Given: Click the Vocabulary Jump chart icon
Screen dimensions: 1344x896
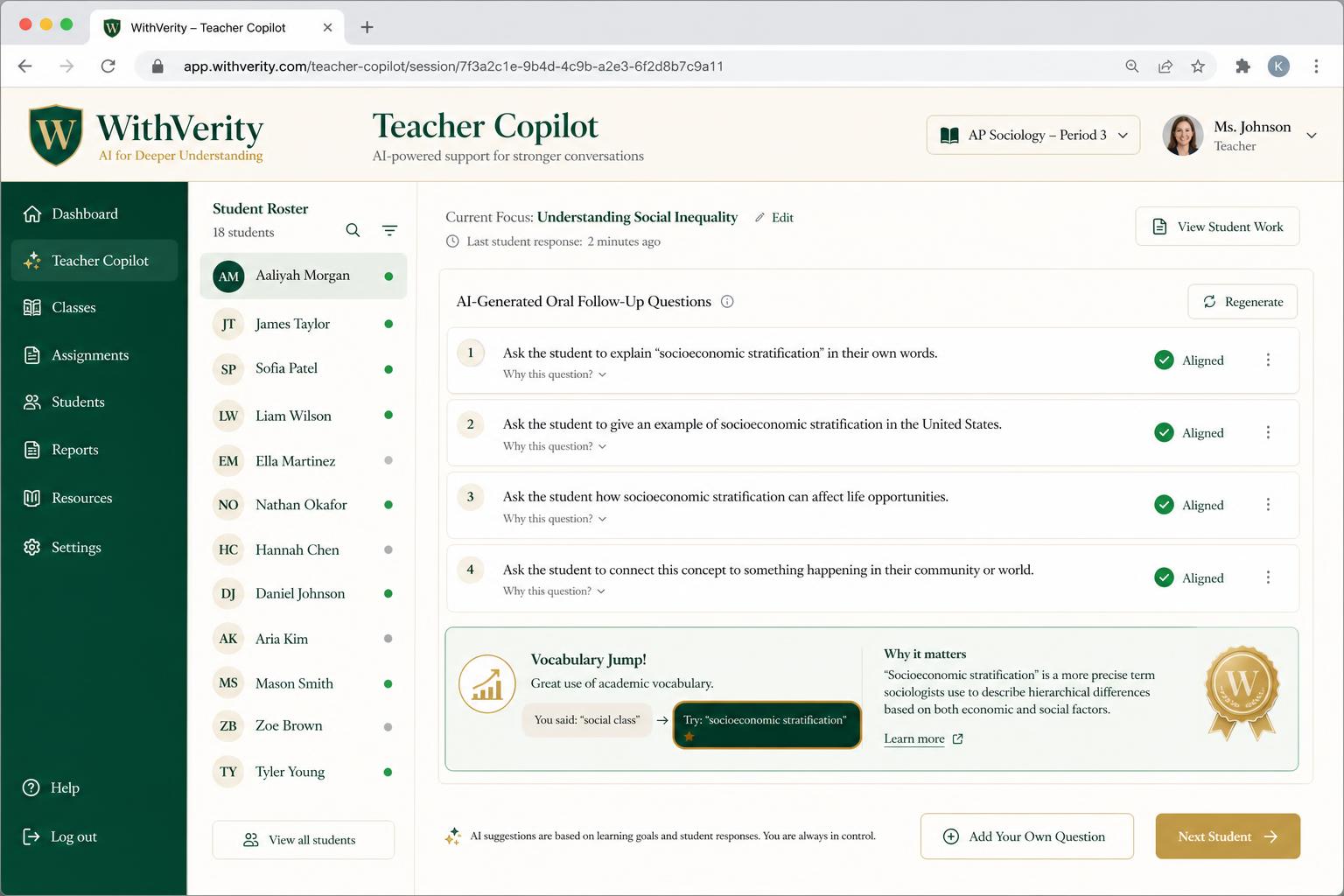Looking at the screenshot, I should tap(487, 684).
